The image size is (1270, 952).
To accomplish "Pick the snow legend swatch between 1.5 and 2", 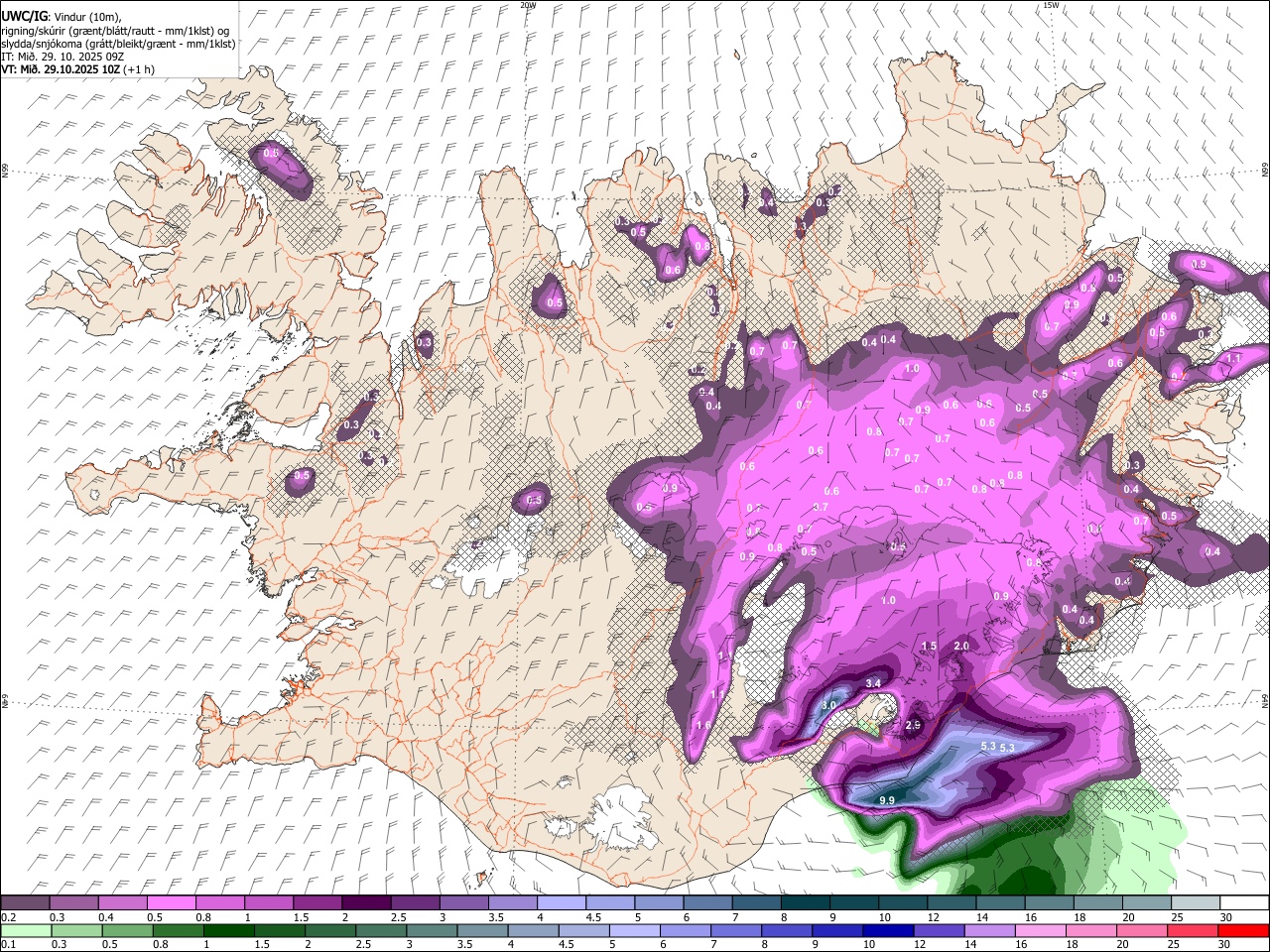I will [x=317, y=903].
